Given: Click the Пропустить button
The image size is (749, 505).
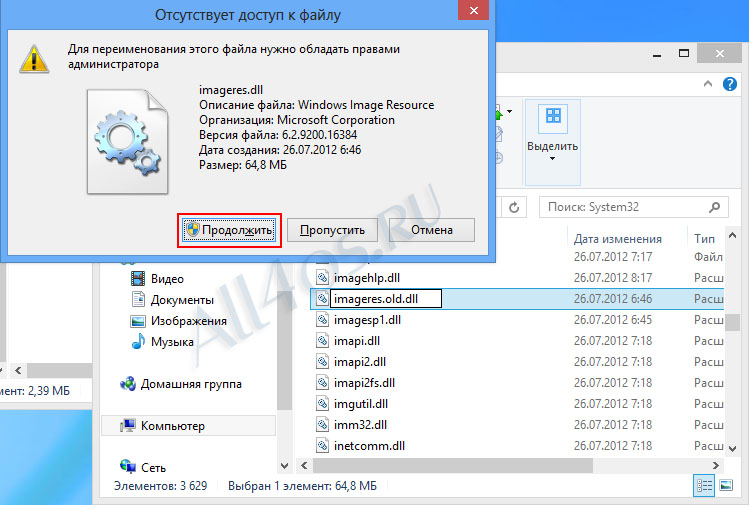Looking at the screenshot, I should click(332, 230).
